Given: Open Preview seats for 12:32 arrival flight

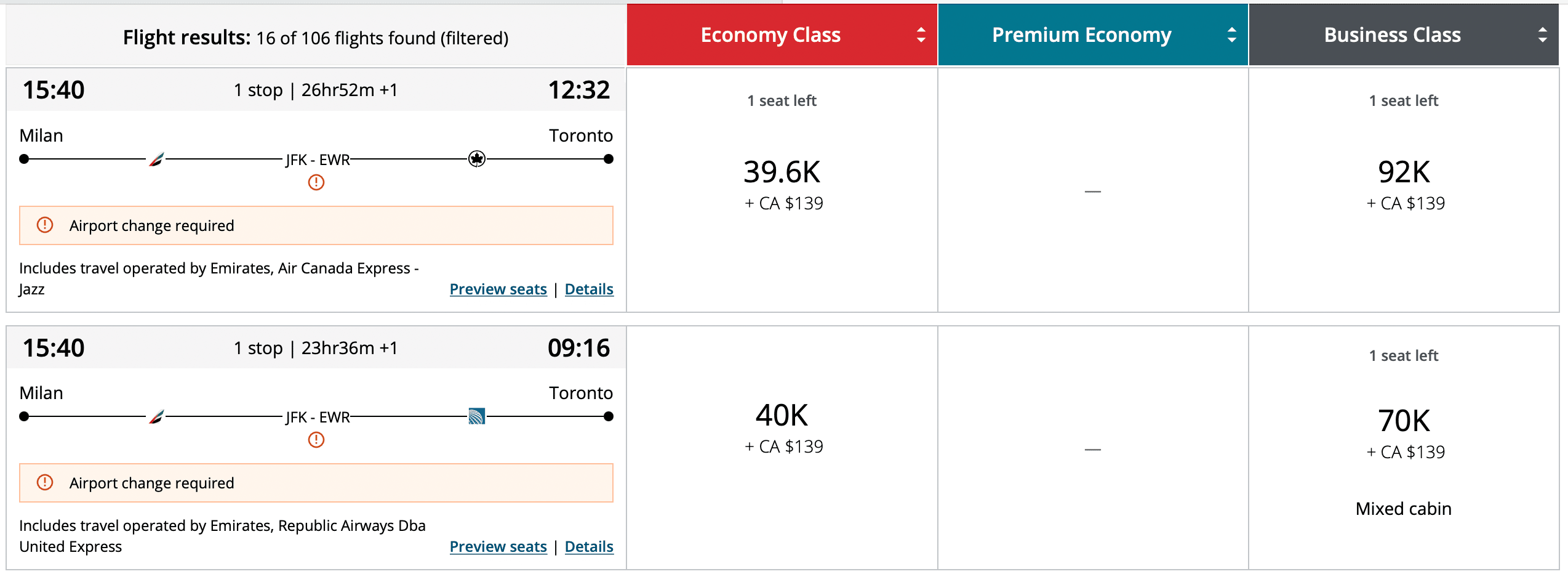Looking at the screenshot, I should 498,289.
